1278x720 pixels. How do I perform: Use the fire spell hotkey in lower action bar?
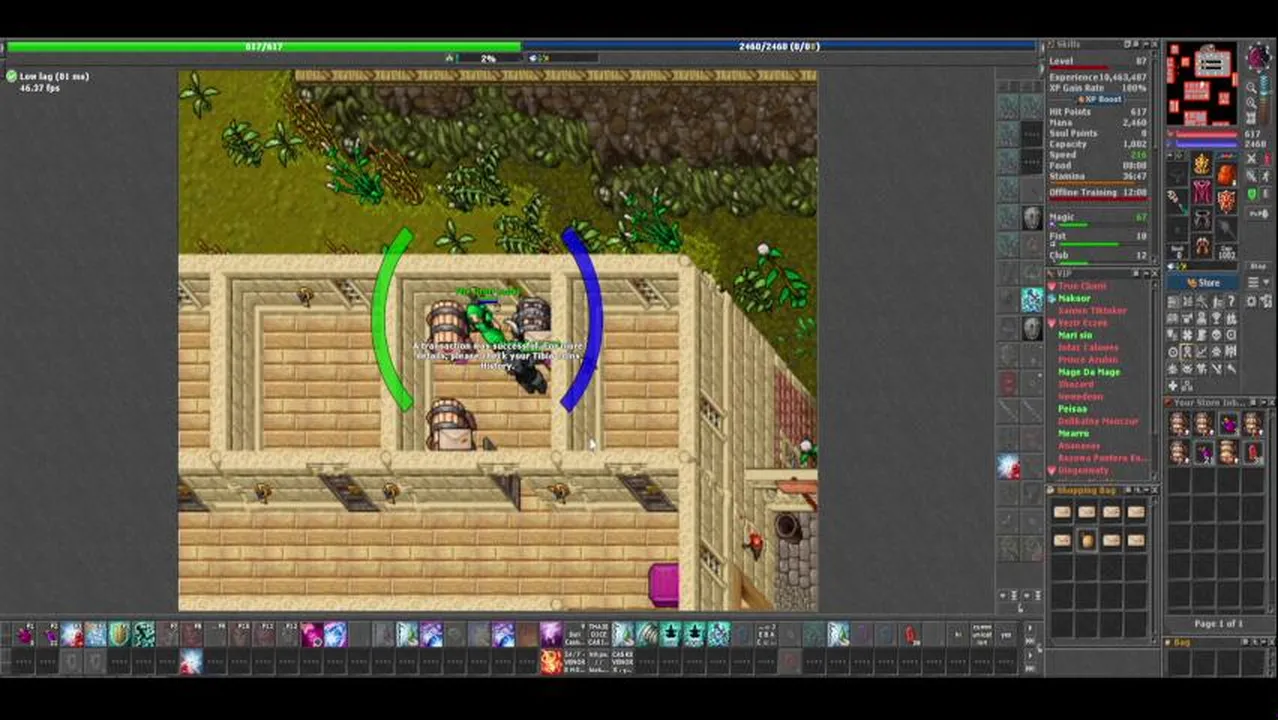[551, 660]
